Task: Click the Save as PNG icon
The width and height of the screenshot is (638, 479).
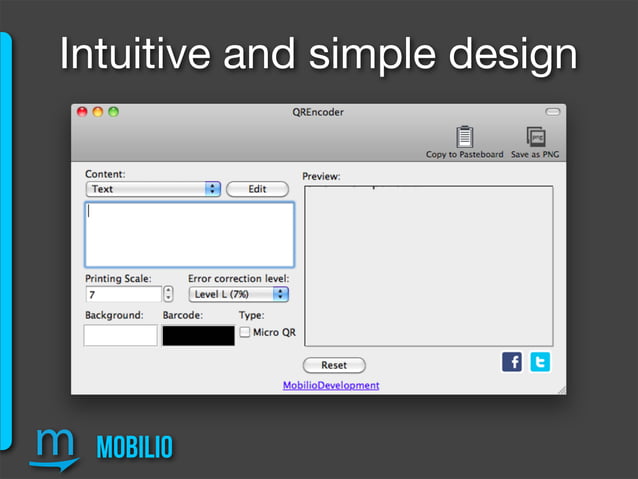Action: (x=536, y=137)
